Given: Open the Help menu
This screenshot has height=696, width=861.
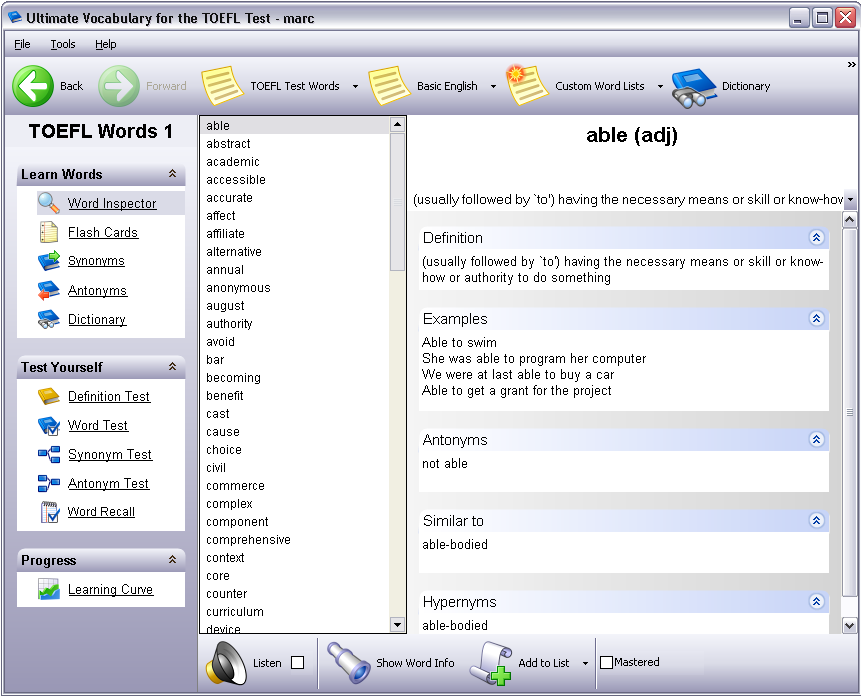Looking at the screenshot, I should click(x=105, y=44).
